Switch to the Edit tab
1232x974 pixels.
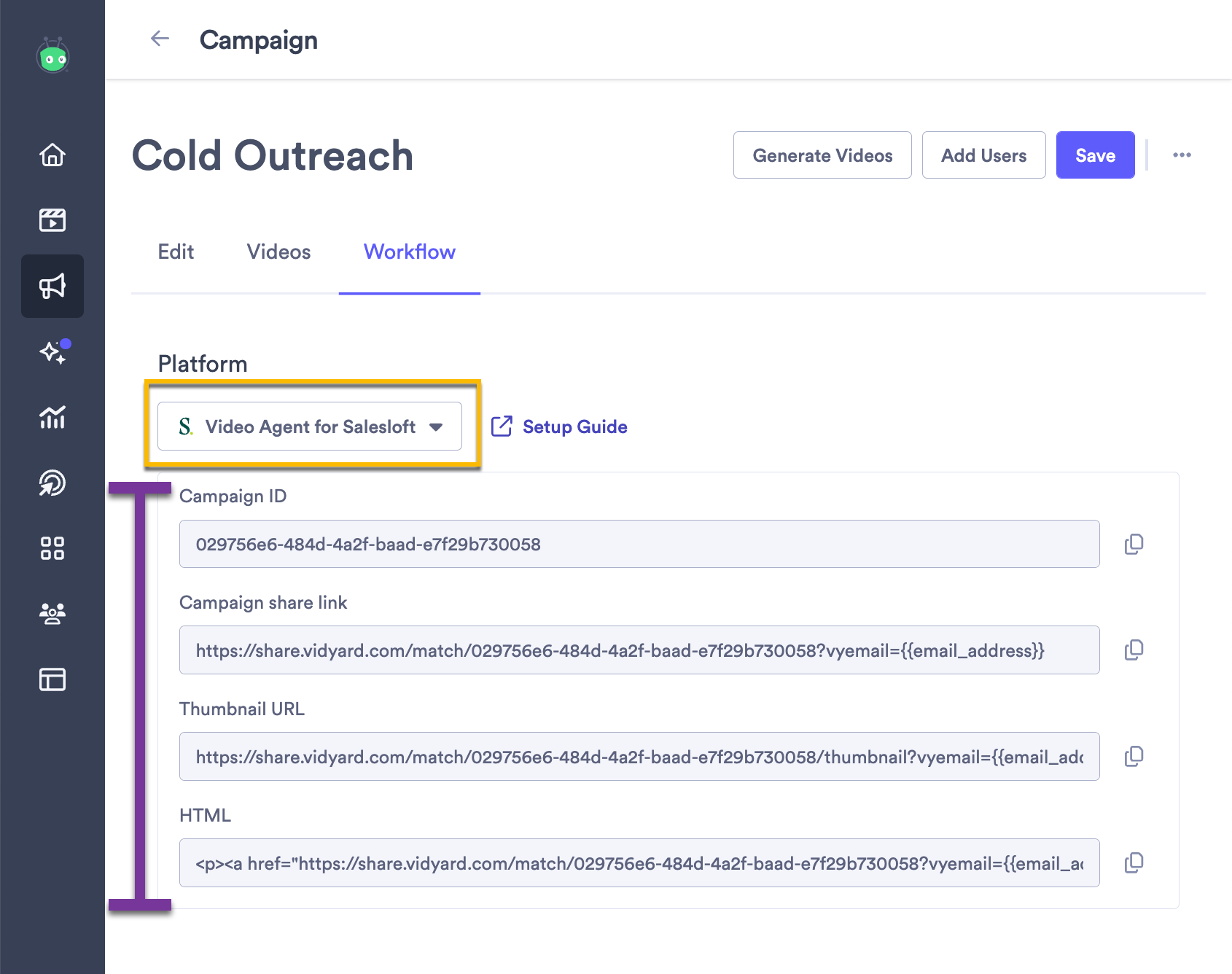tap(175, 252)
